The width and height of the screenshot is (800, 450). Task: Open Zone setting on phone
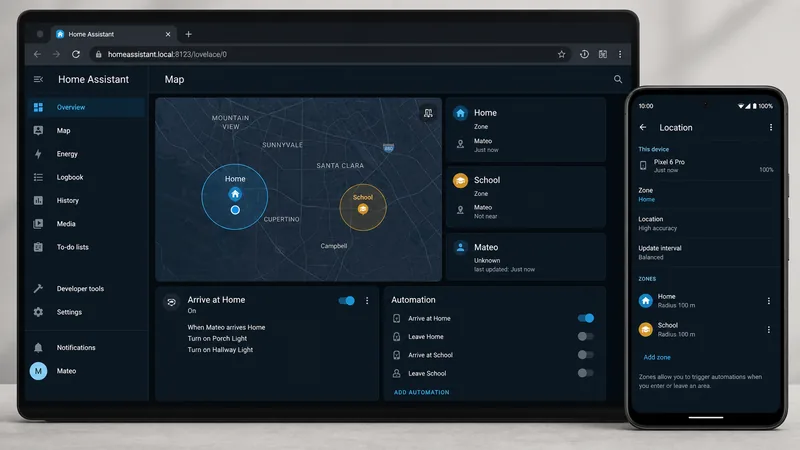(706, 194)
